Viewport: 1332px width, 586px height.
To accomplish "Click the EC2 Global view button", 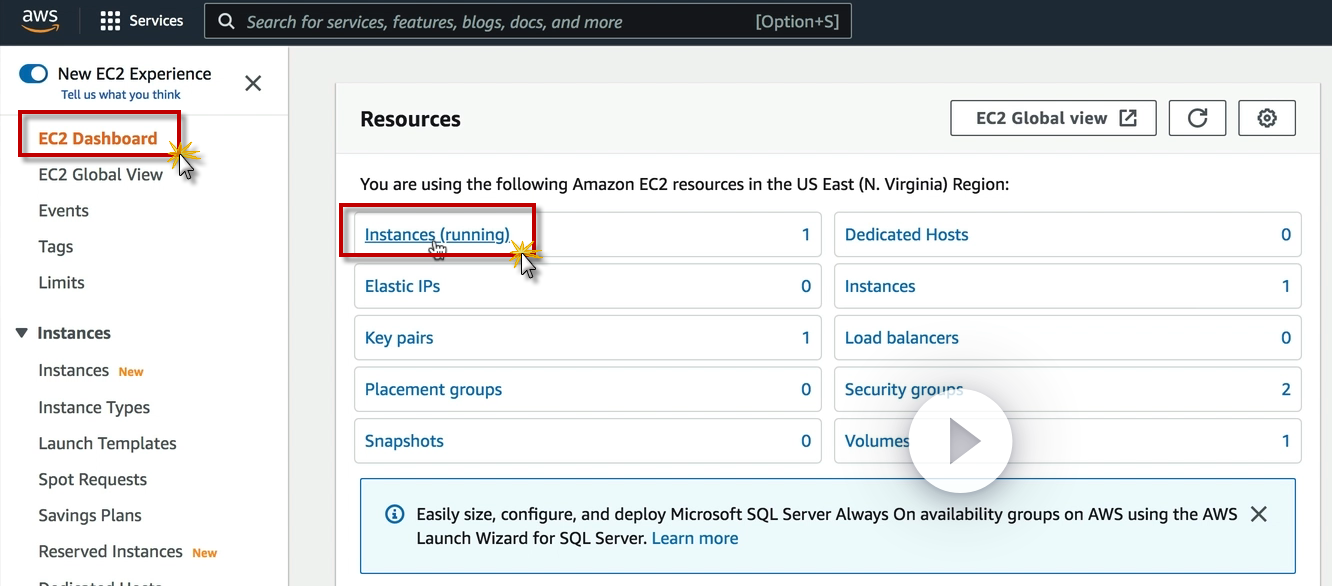I will pos(1053,118).
